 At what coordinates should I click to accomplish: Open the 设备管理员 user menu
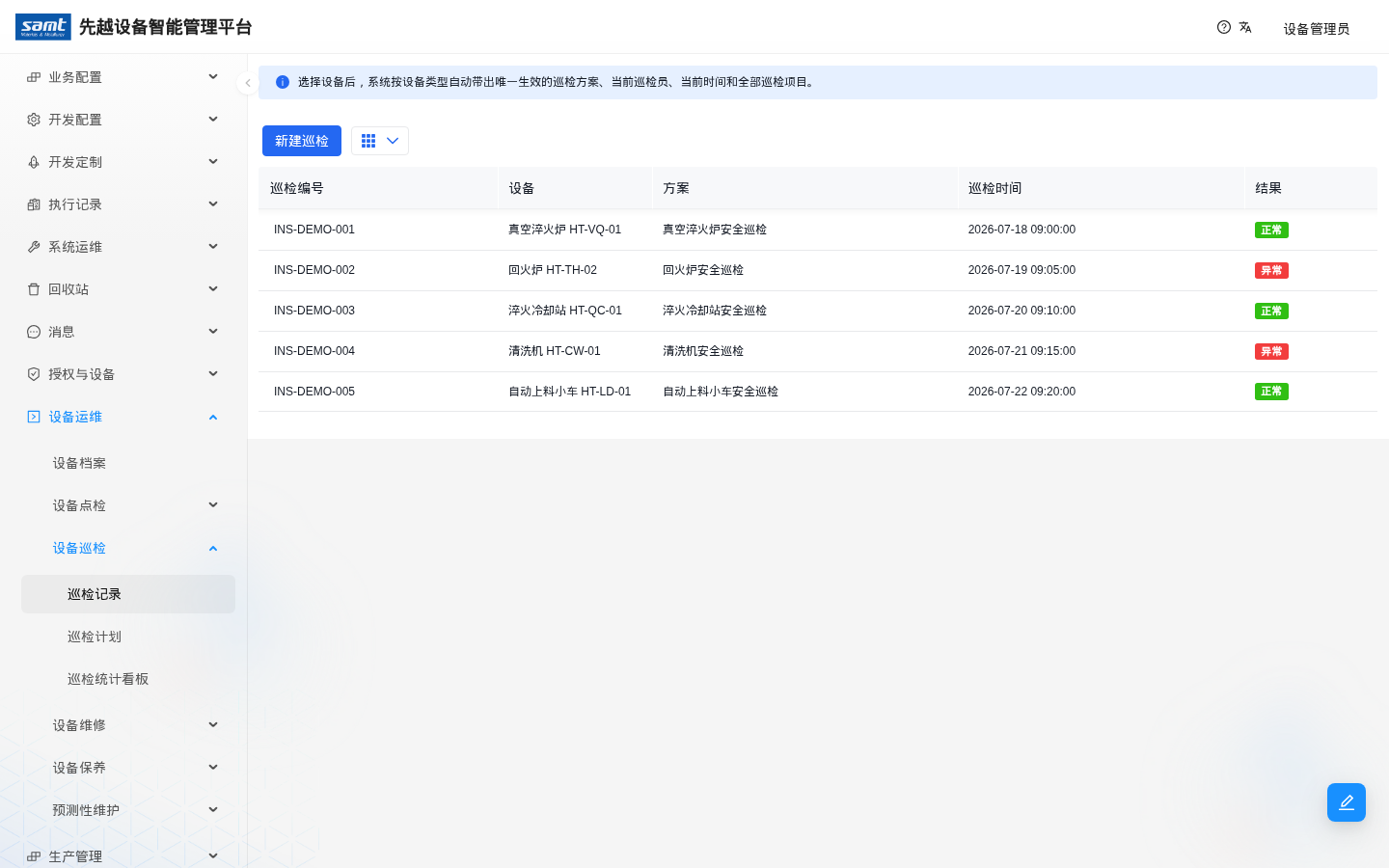tap(1316, 29)
